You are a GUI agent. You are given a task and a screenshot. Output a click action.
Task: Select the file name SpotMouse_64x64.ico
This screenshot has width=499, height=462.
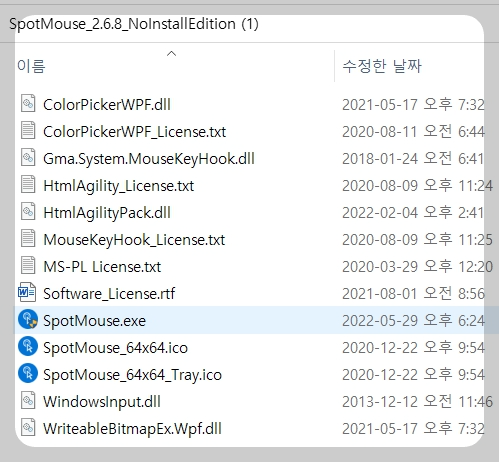coord(116,348)
